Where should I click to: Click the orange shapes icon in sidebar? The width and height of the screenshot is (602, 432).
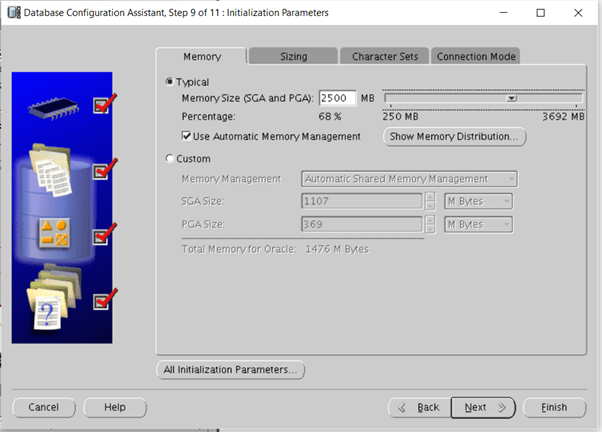[x=54, y=236]
